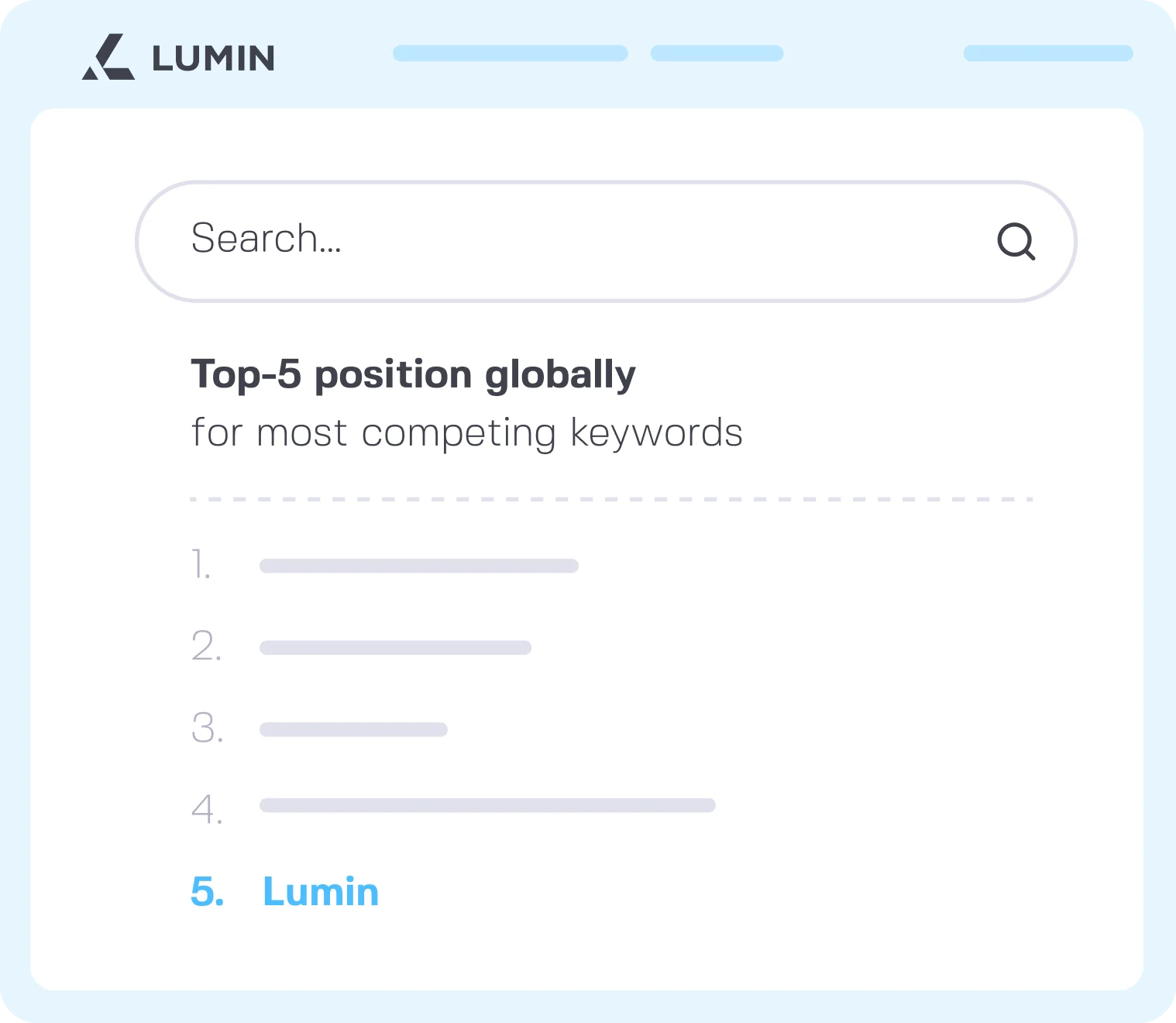This screenshot has height=1023, width=1176.
Task: Open the first ranked result placeholder bar
Action: [x=418, y=566]
